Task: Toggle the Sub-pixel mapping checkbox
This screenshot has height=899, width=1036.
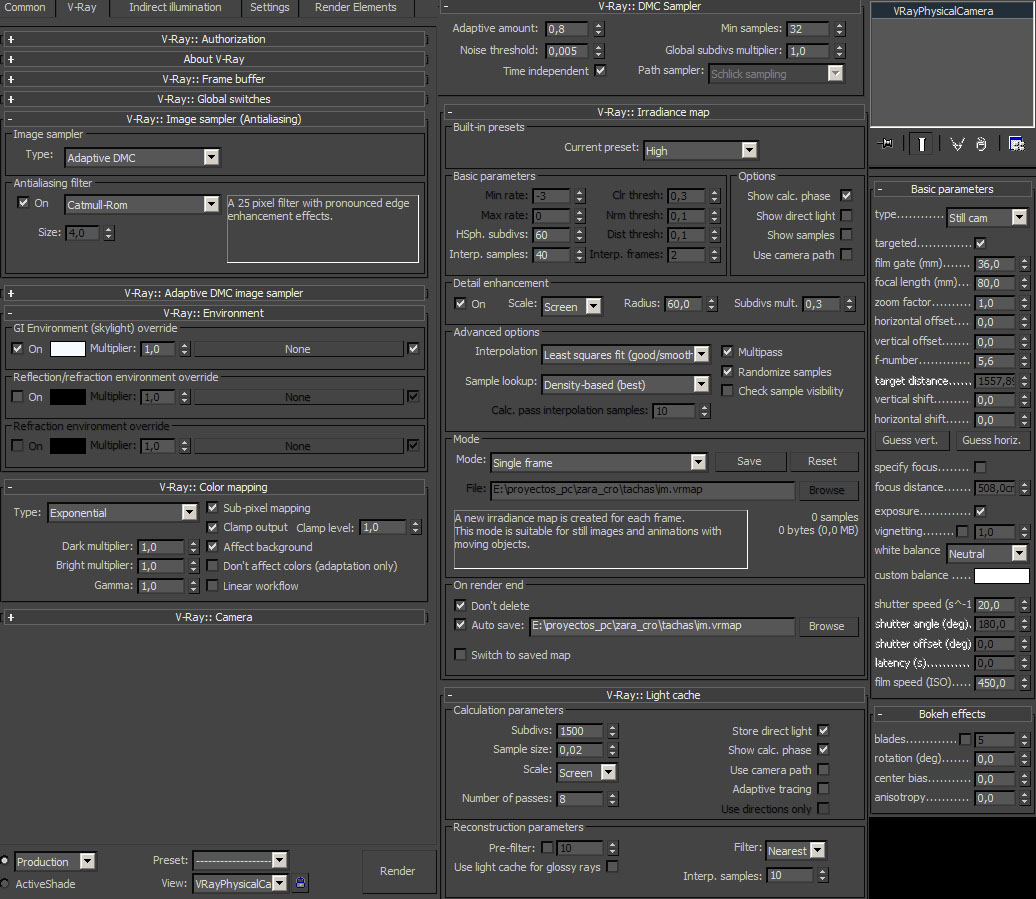Action: click(x=212, y=508)
